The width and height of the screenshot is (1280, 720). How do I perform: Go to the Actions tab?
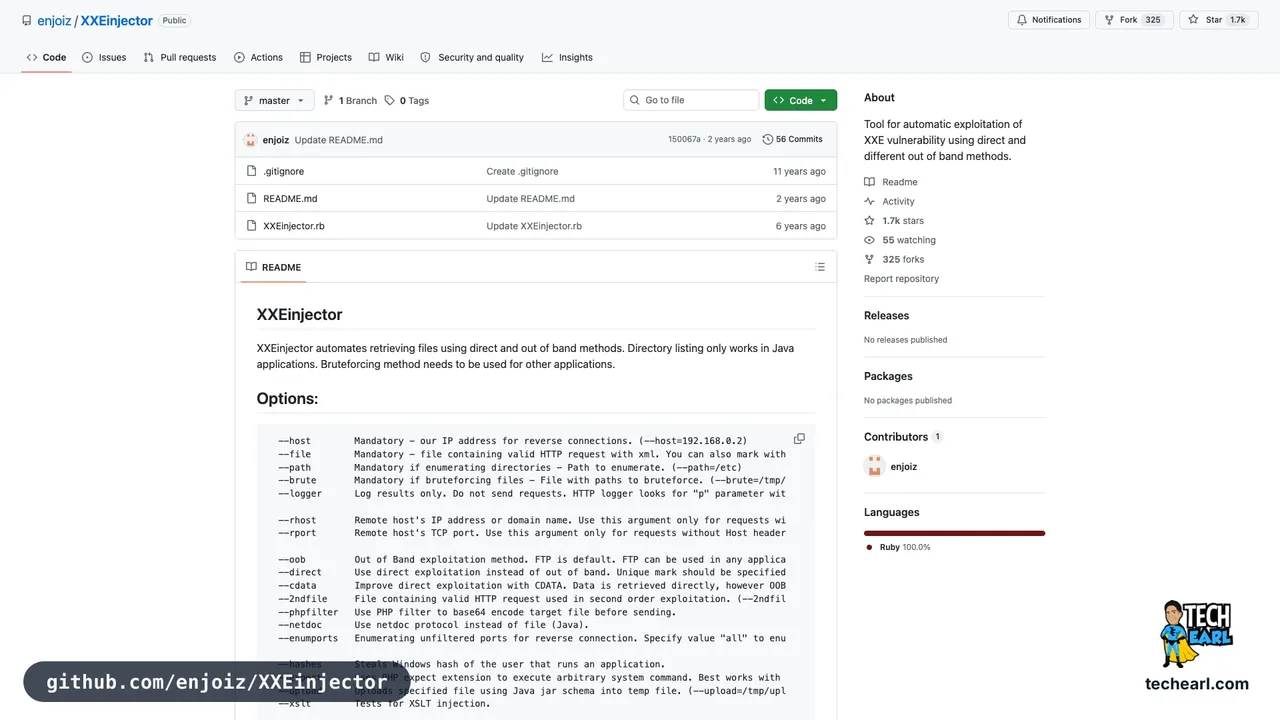[x=258, y=57]
